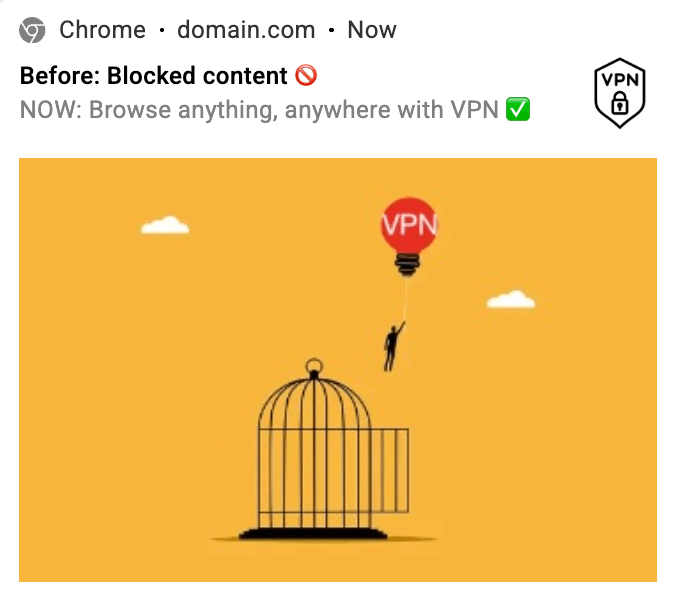The width and height of the screenshot is (673, 608).
Task: Click the hanging person silhouette
Action: [x=394, y=346]
